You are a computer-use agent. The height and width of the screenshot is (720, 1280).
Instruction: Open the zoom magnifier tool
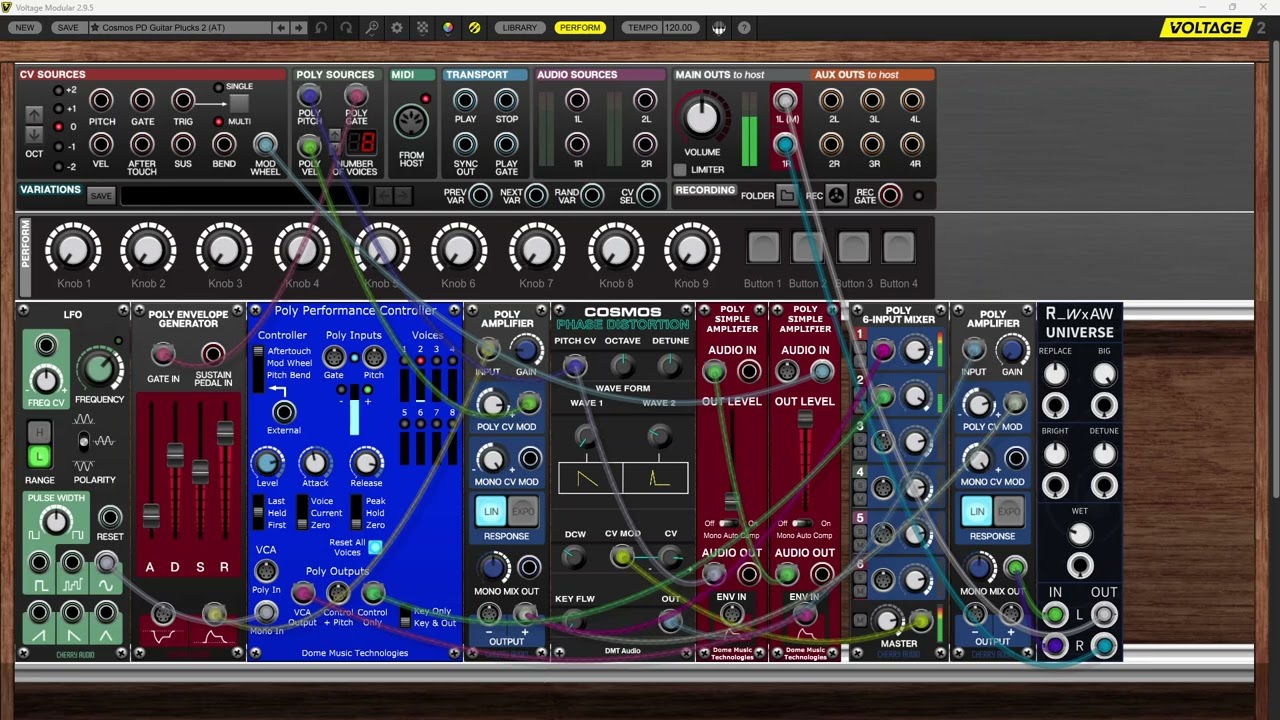click(371, 28)
